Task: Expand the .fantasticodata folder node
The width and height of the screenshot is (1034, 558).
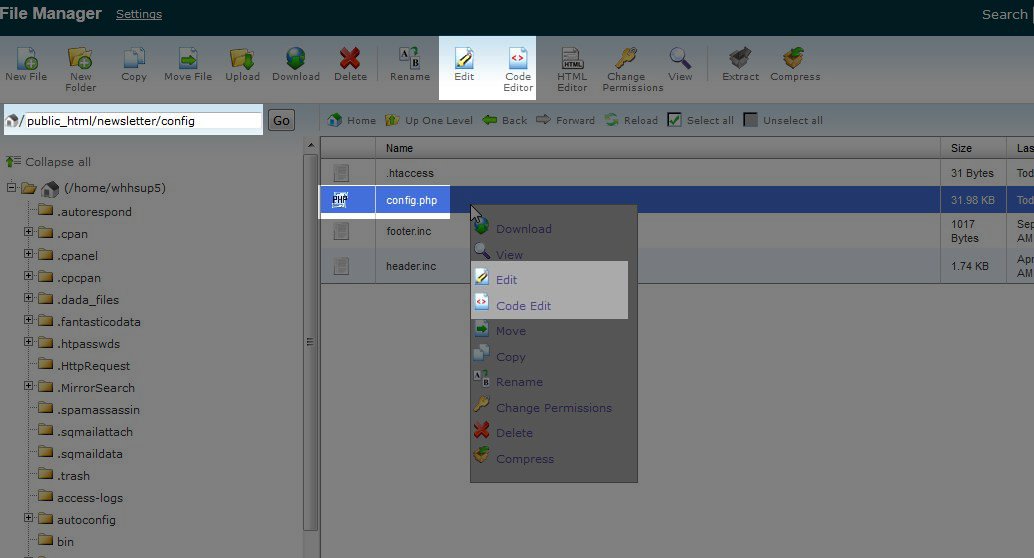Action: 29,321
